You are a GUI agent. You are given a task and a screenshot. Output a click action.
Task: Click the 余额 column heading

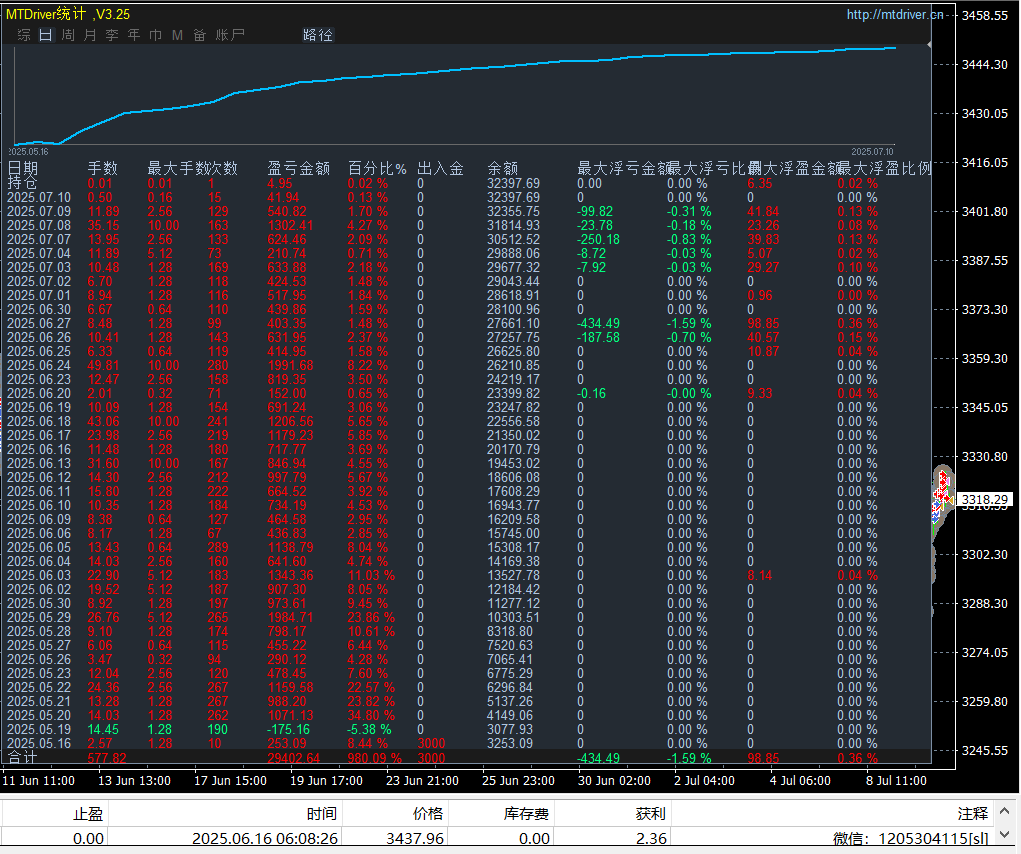pos(503,169)
